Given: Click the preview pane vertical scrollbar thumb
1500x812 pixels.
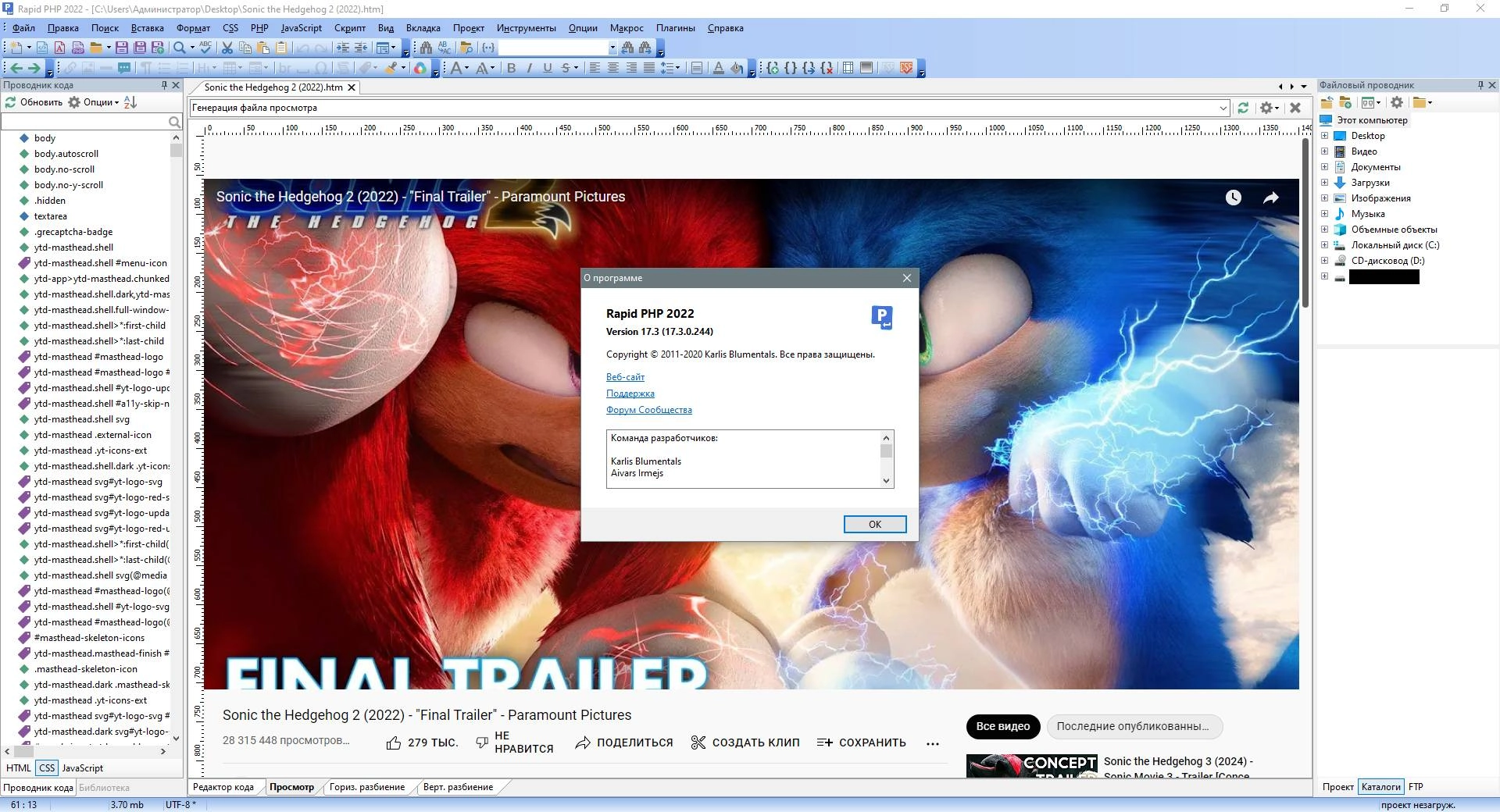Looking at the screenshot, I should (x=1305, y=223).
